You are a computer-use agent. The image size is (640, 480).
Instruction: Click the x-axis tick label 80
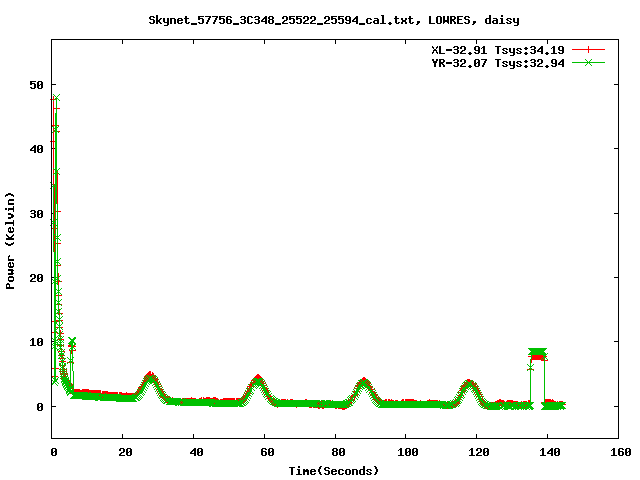pos(338,452)
